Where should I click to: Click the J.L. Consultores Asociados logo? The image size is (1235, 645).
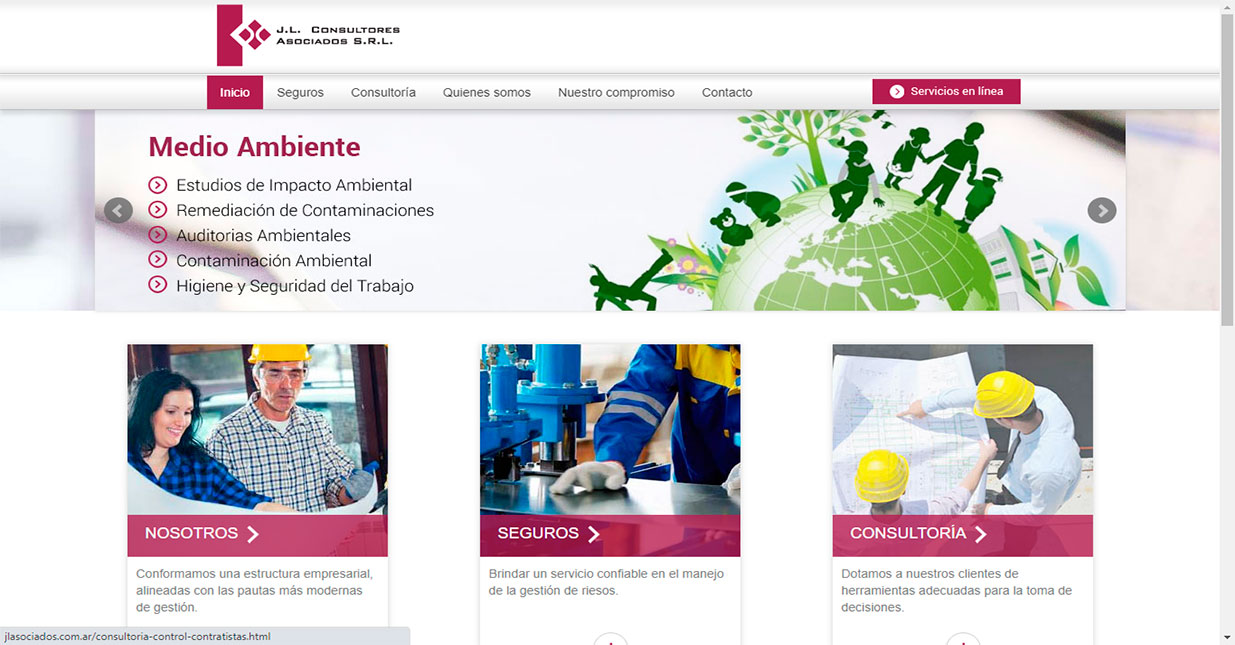coord(308,35)
